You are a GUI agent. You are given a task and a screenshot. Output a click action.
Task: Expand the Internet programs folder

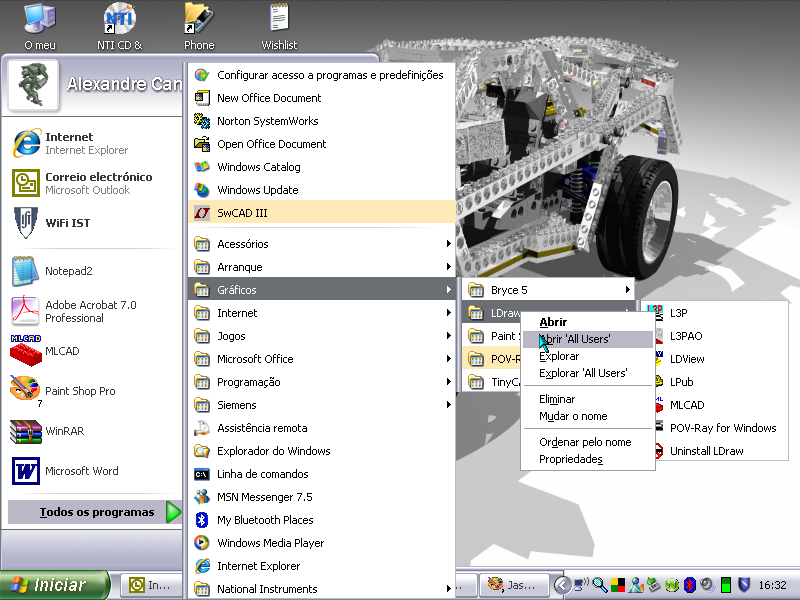point(321,313)
